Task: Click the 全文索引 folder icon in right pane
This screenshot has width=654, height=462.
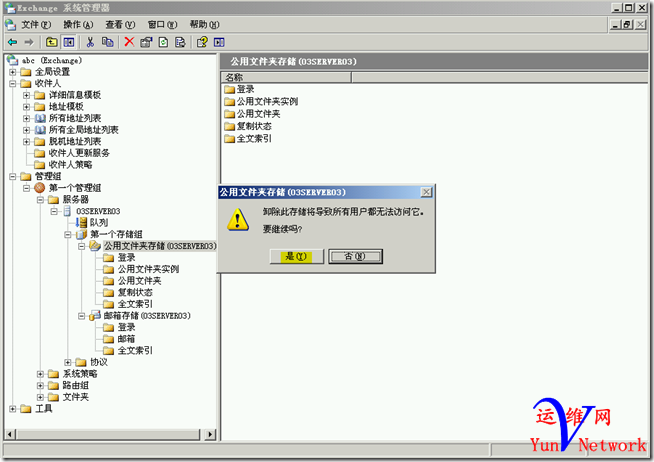Action: [x=229, y=138]
